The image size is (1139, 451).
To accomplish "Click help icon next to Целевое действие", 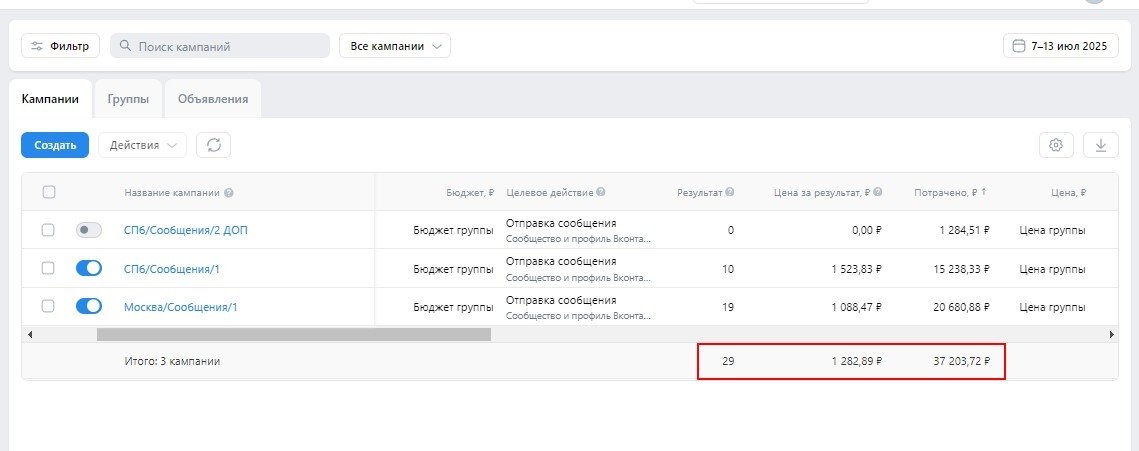I will click(x=601, y=193).
